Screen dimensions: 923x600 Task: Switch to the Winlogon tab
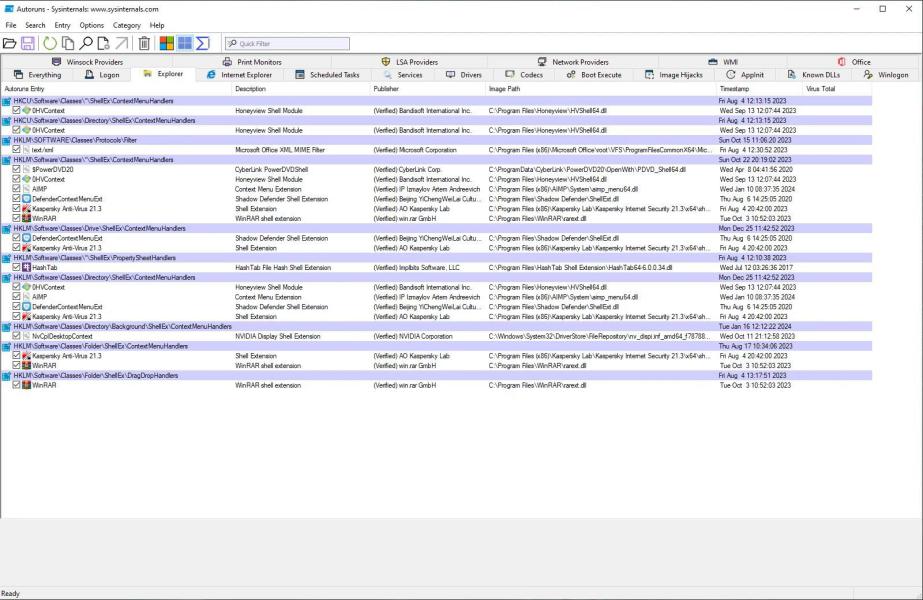click(x=886, y=75)
